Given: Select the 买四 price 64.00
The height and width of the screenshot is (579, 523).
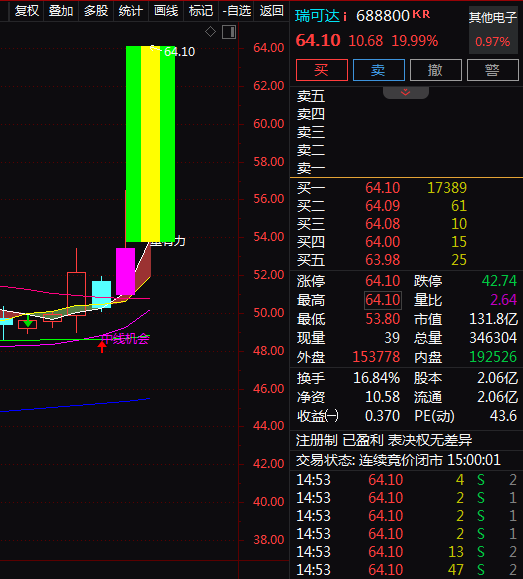Looking at the screenshot, I should pos(383,242).
